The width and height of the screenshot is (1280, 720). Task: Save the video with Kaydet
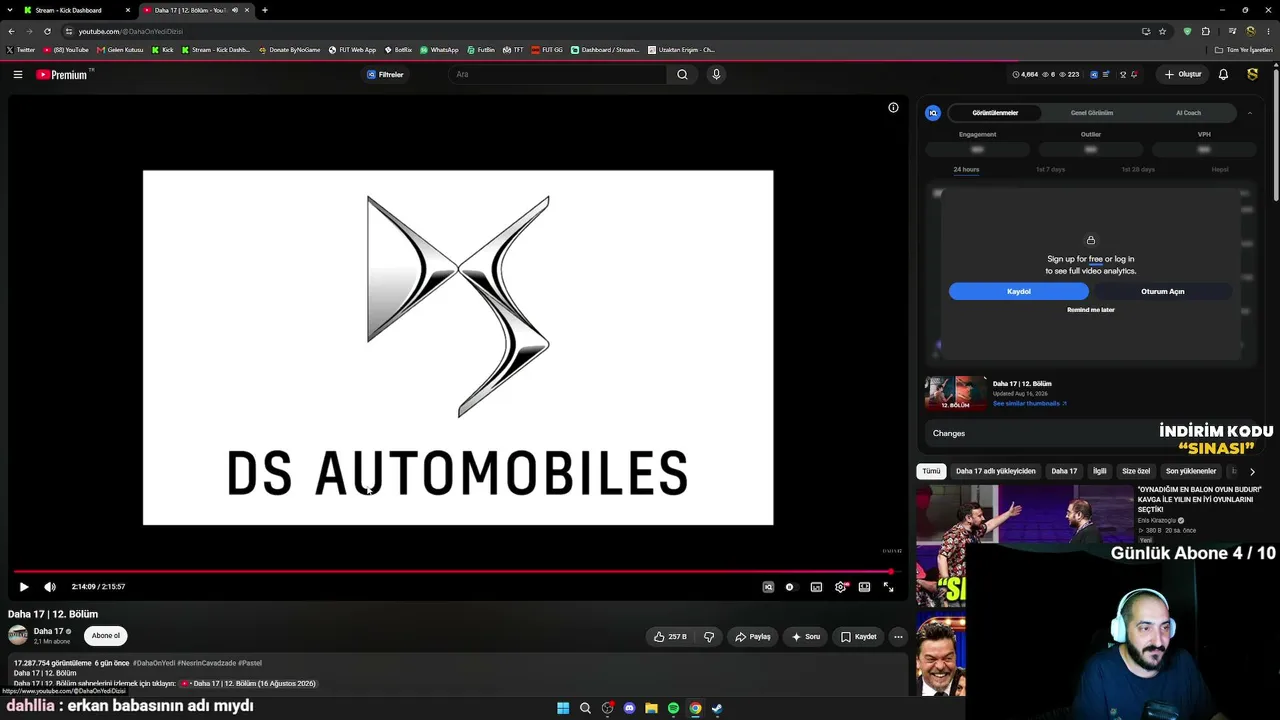[858, 636]
